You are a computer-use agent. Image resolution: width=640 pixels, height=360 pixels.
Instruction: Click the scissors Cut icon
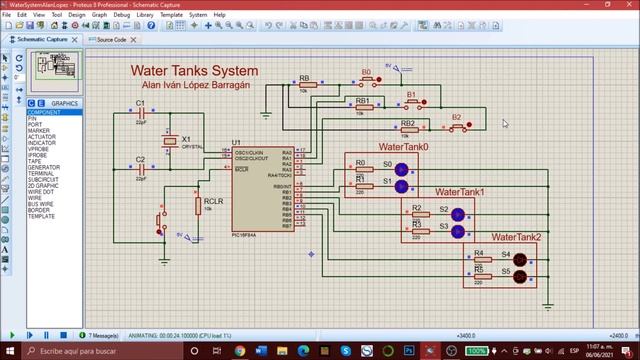(x=293, y=25)
